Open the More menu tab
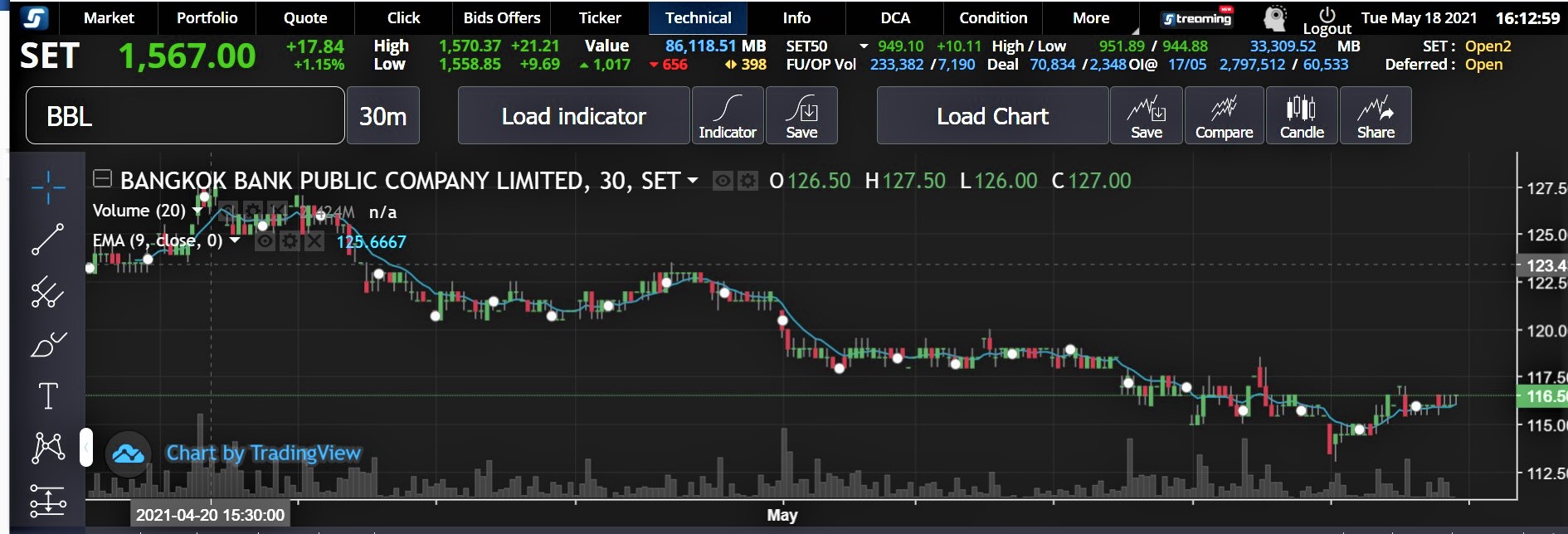 tap(1091, 17)
